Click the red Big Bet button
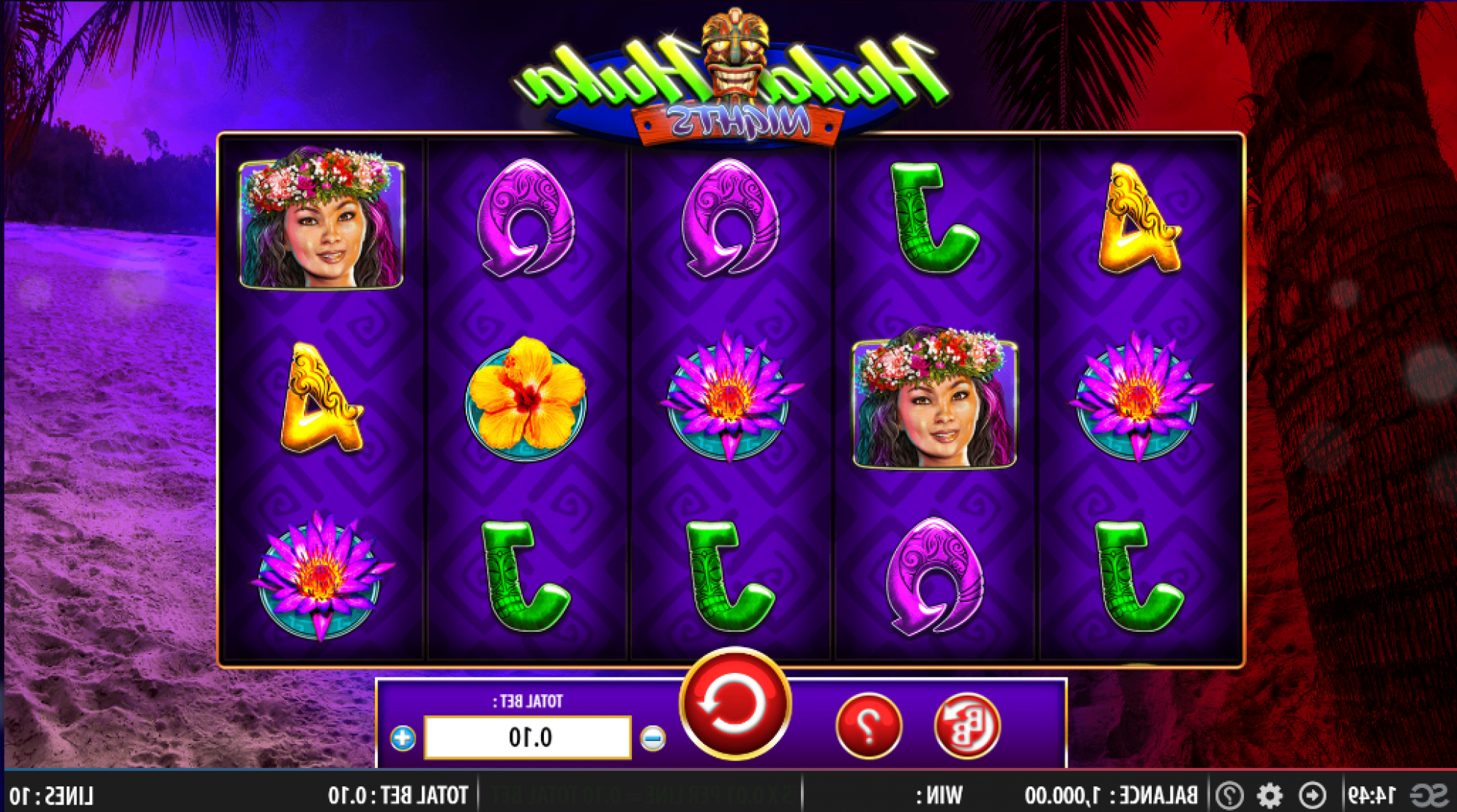 pyautogui.click(x=967, y=725)
